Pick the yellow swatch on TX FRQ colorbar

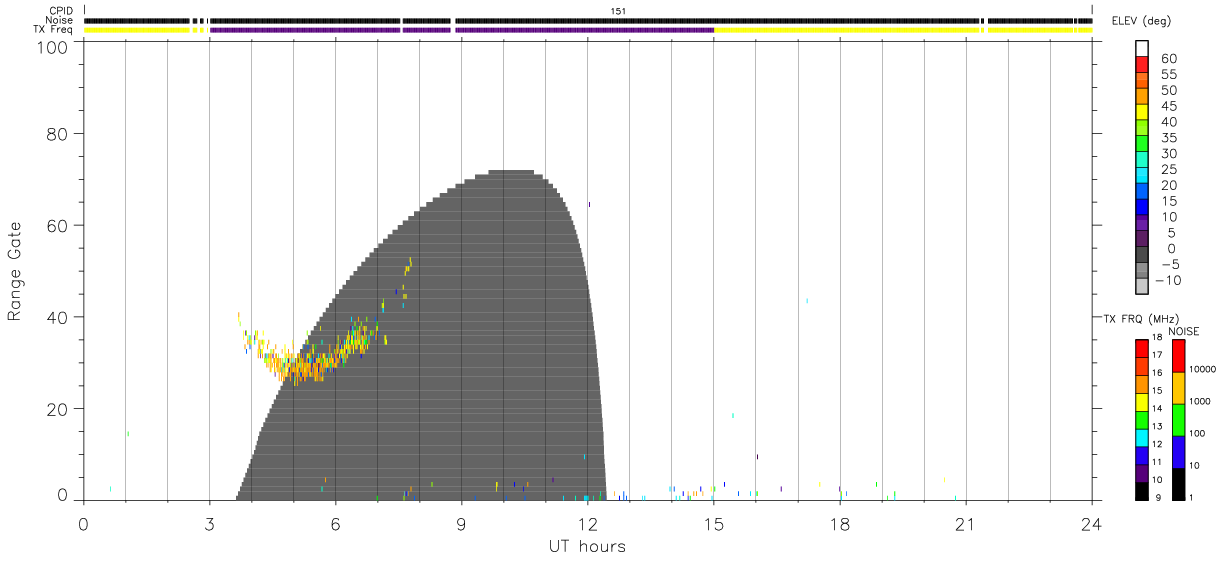1141,403
